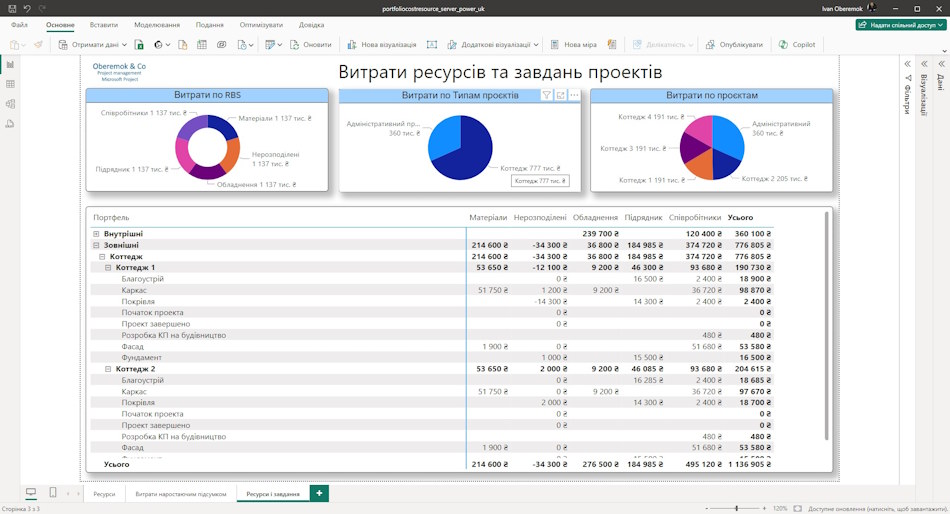Image resolution: width=950 pixels, height=514 pixels.
Task: Select the Довідка ribbon tab
Action: tap(311, 25)
